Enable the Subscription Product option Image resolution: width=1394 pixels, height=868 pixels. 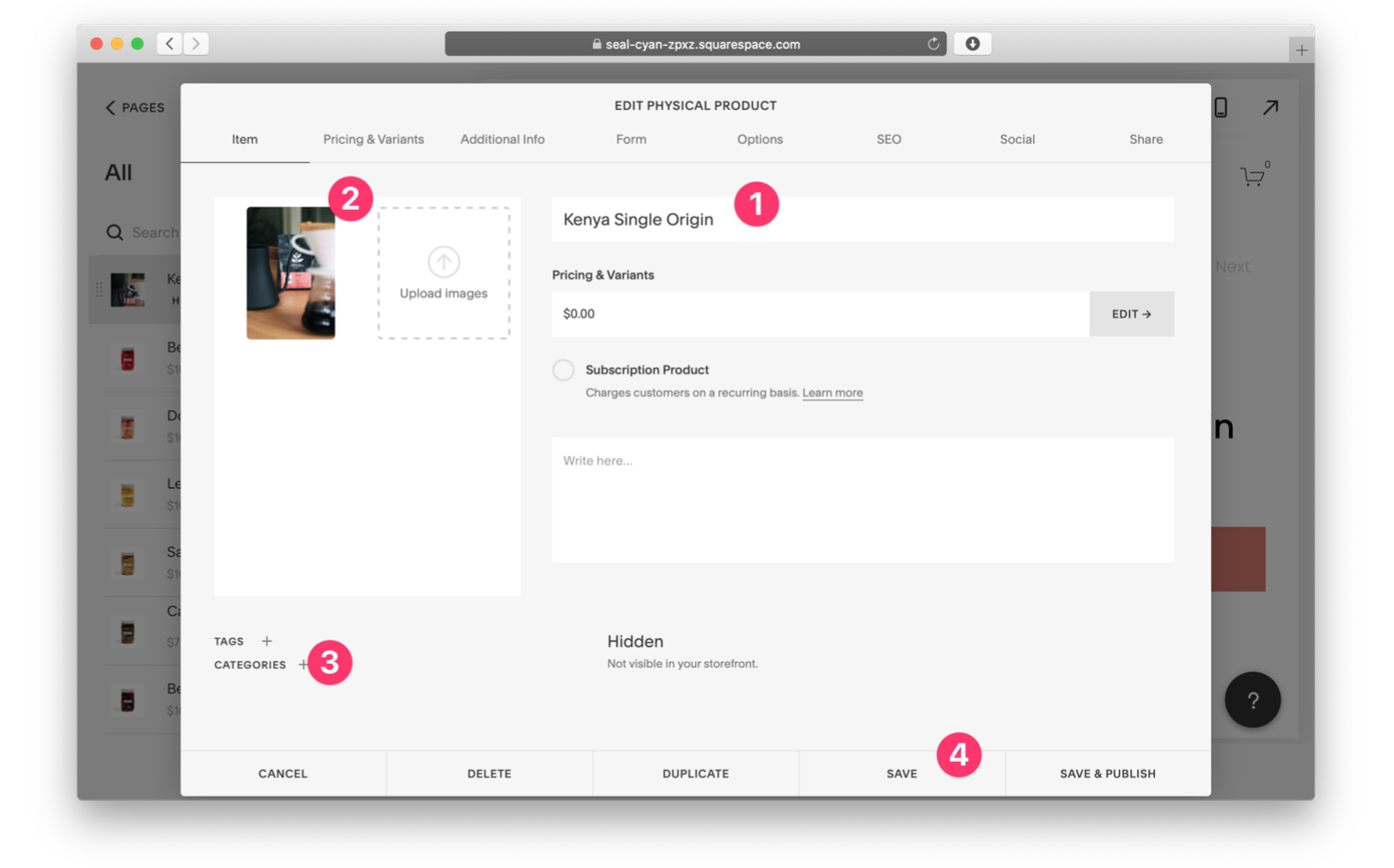click(x=563, y=370)
